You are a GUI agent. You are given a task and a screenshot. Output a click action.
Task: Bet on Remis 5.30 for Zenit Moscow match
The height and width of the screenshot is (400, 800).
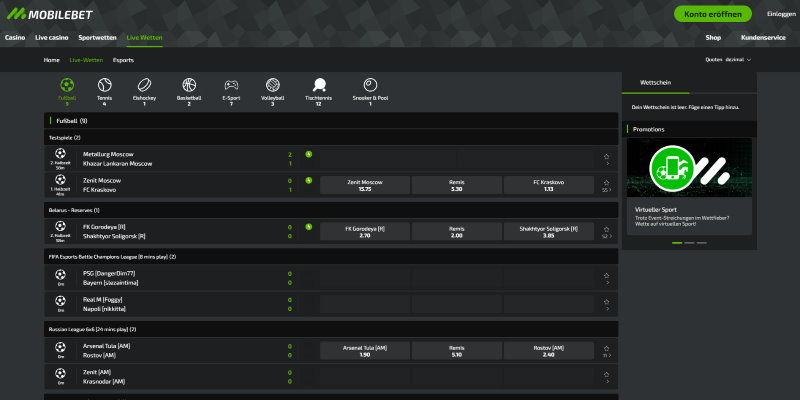[457, 185]
